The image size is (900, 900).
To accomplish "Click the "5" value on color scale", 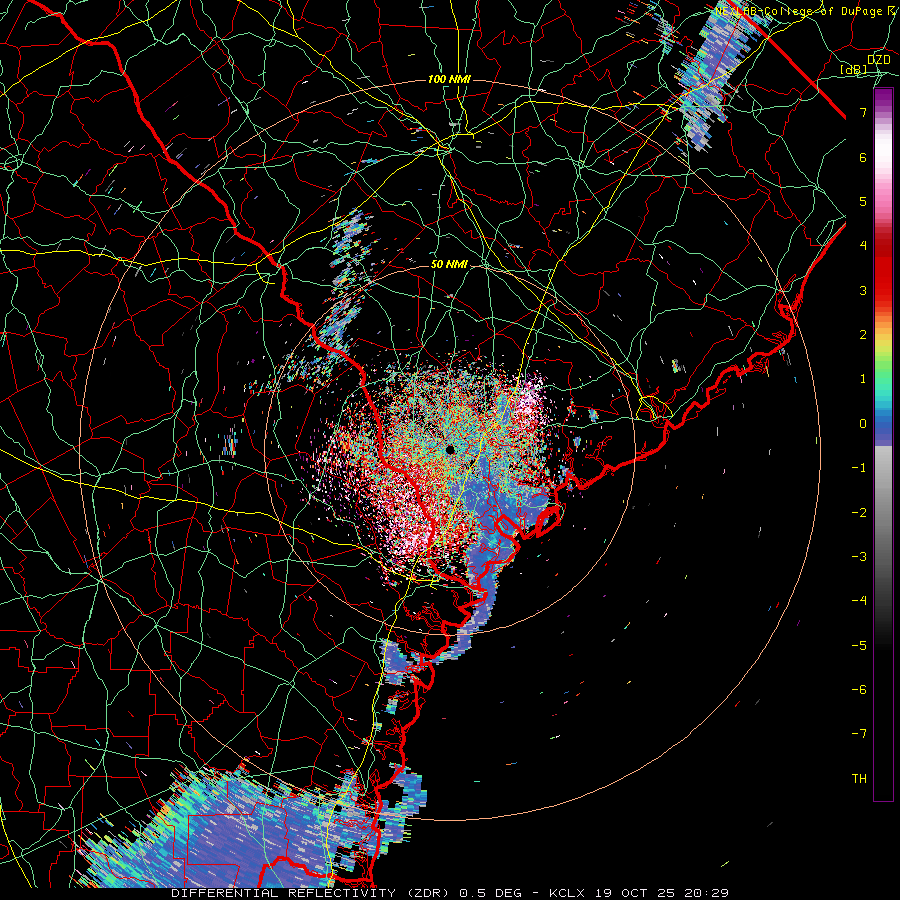I will click(x=863, y=201).
